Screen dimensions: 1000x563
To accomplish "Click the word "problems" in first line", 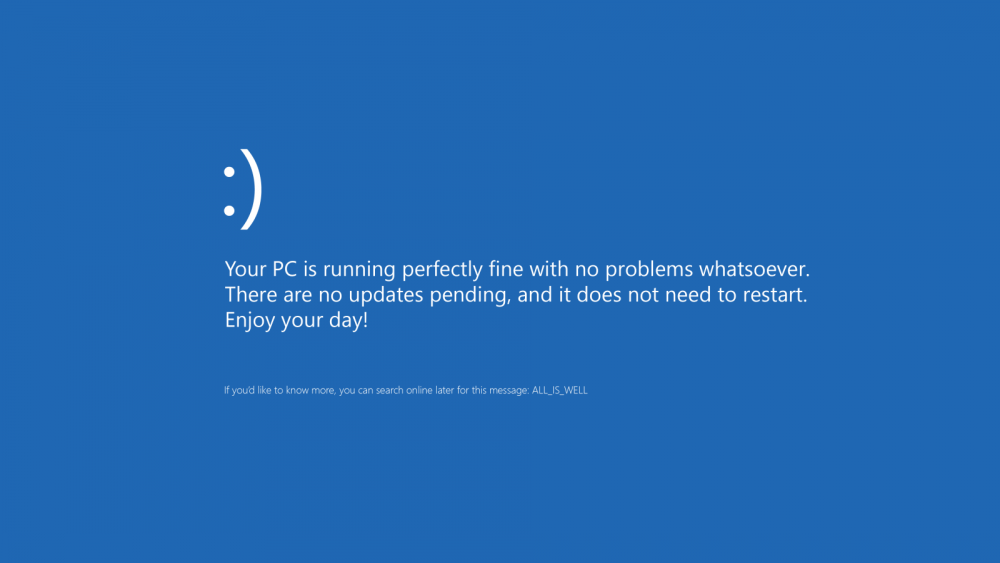I will [x=646, y=269].
